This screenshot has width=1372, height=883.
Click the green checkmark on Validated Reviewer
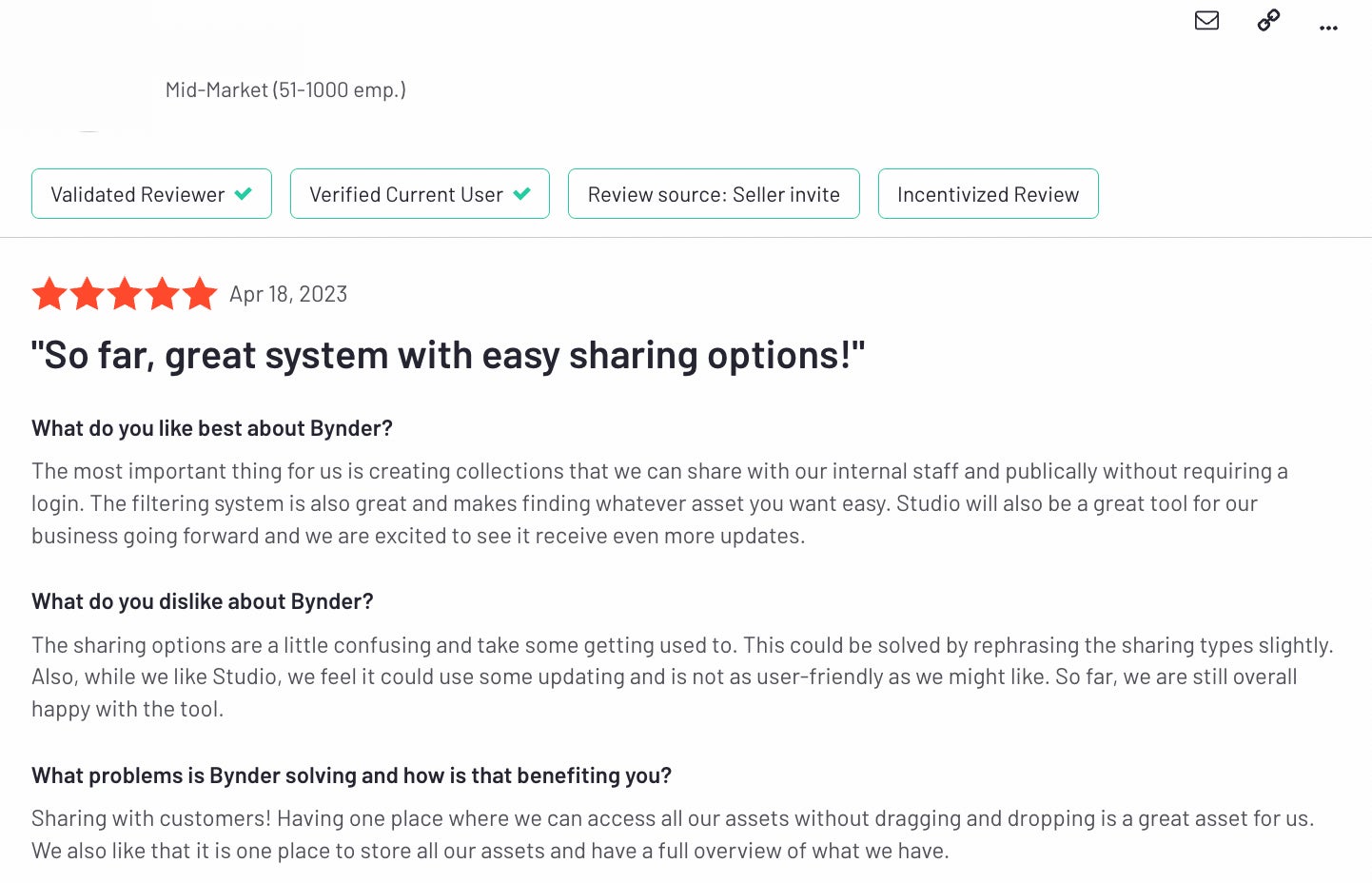tap(244, 193)
